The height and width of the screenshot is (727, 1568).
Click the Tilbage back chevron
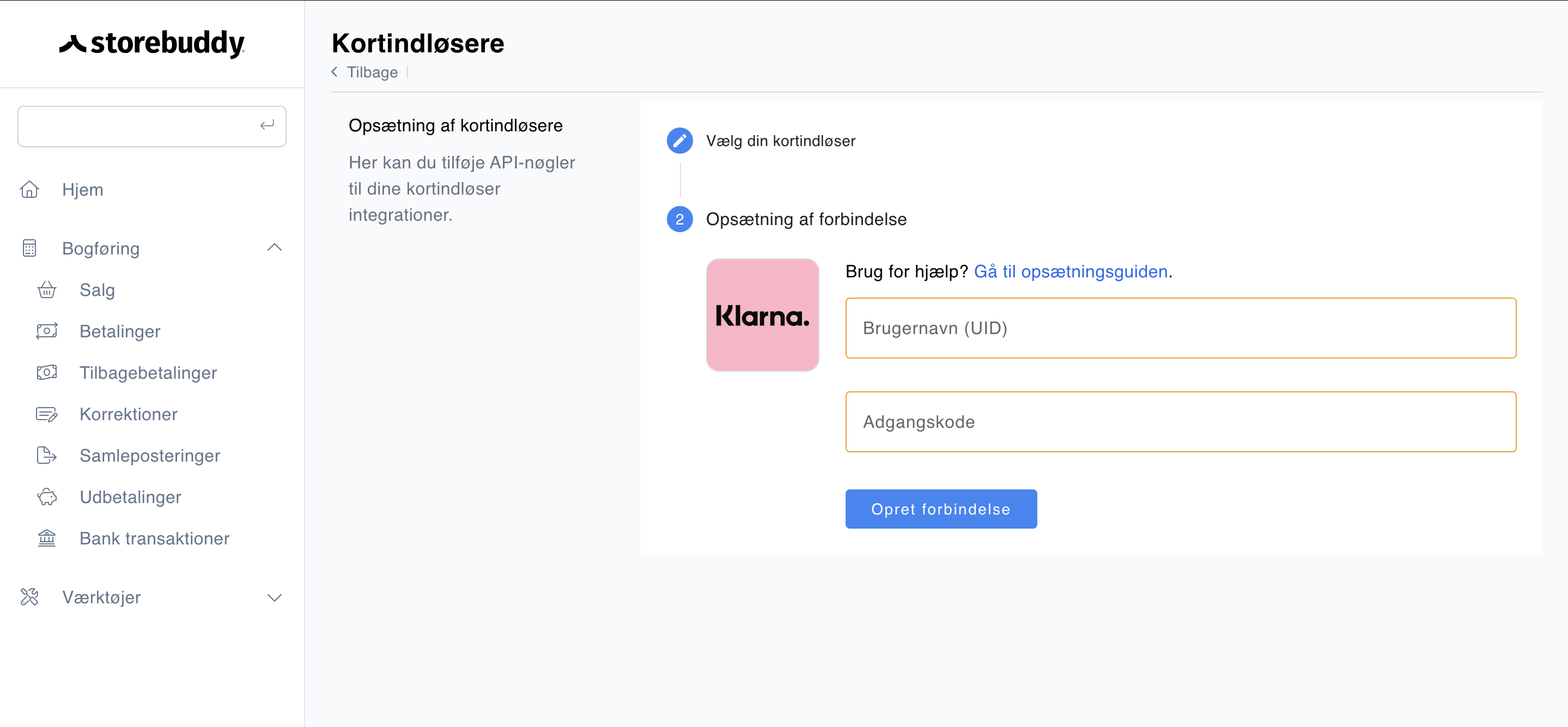(x=334, y=72)
